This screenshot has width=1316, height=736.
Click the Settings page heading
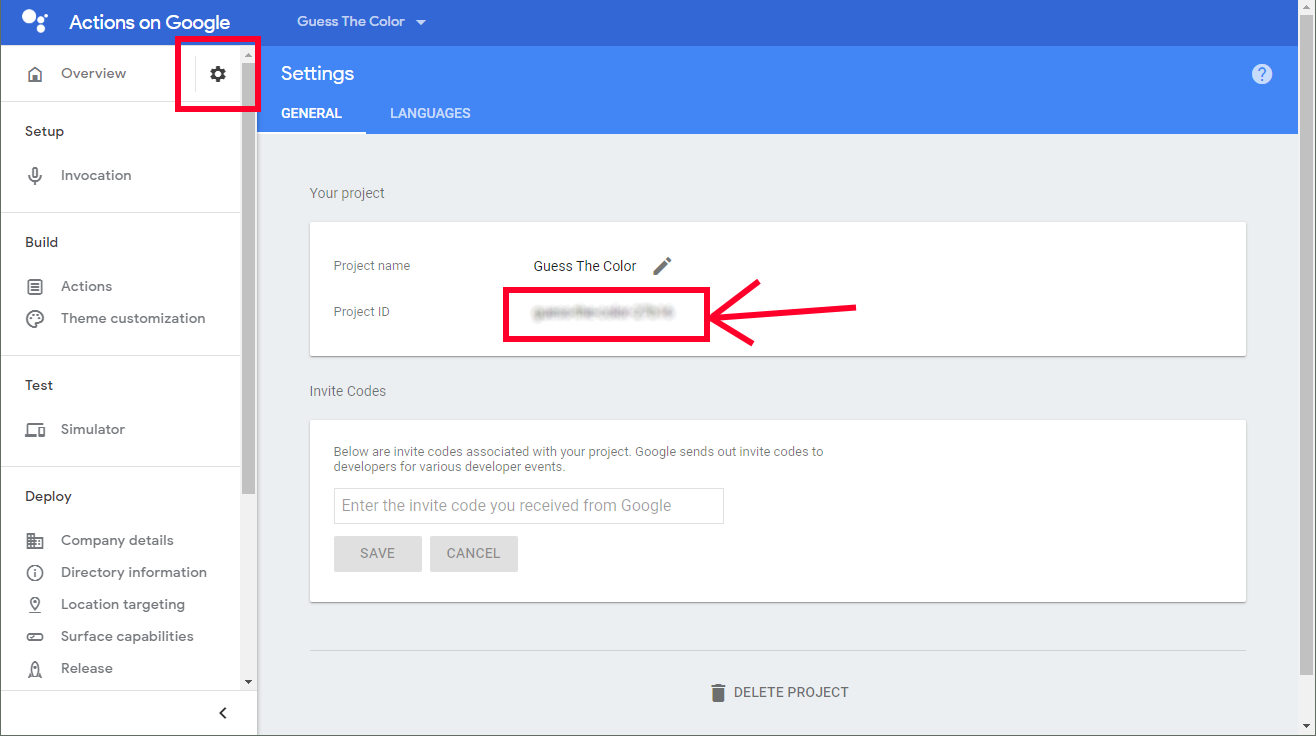[x=317, y=73]
